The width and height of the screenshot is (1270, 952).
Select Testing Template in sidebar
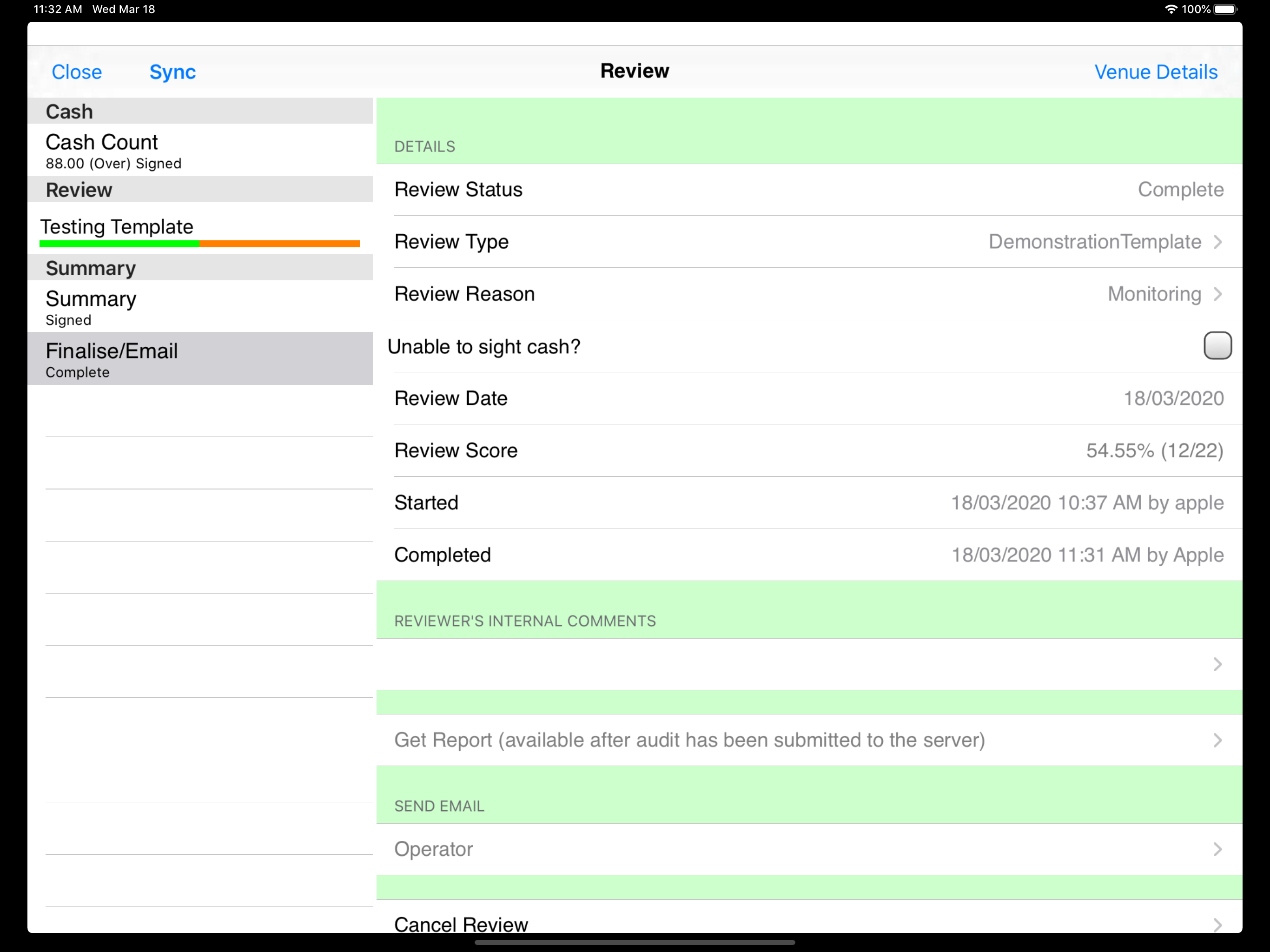(200, 228)
